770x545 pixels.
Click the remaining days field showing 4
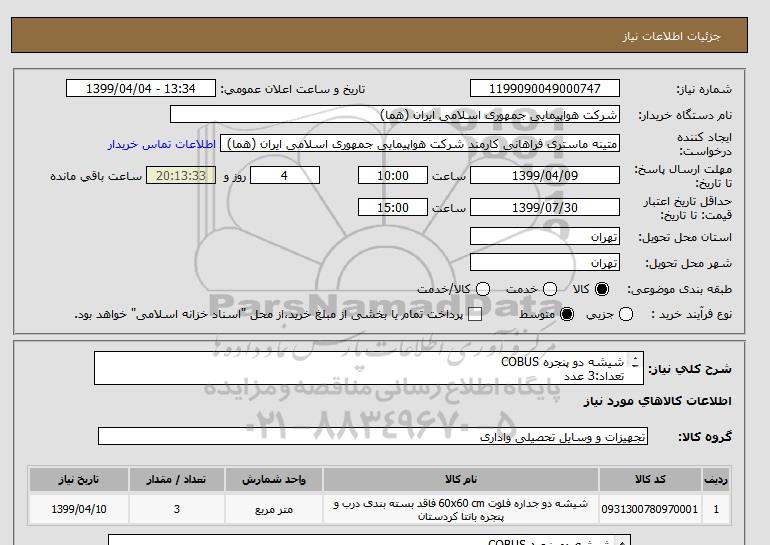pyautogui.click(x=285, y=175)
